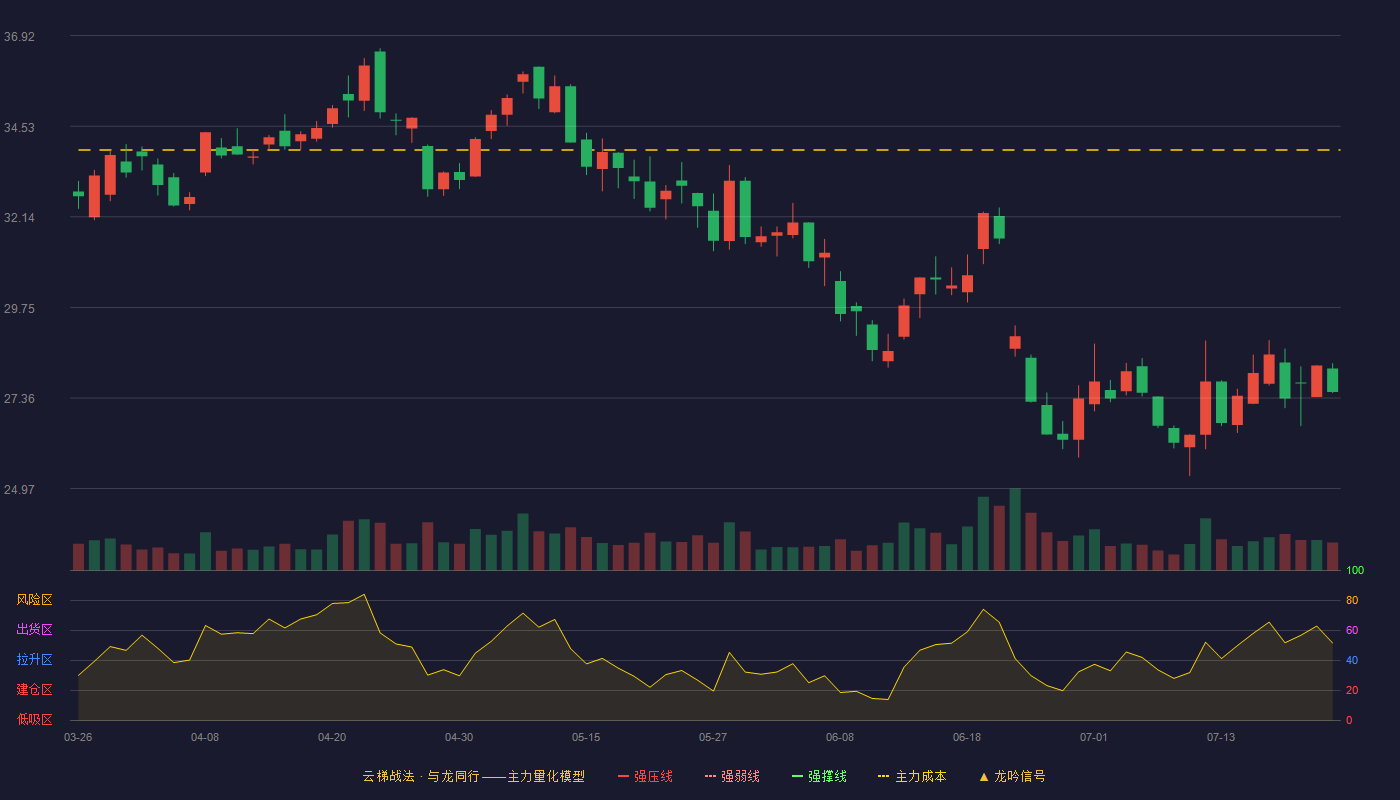Click the 36.92 price axis label
This screenshot has width=1400, height=800.
point(19,37)
